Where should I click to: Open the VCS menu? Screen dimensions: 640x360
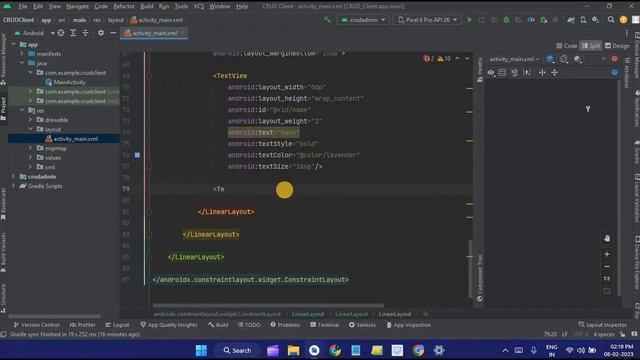[x=199, y=6]
